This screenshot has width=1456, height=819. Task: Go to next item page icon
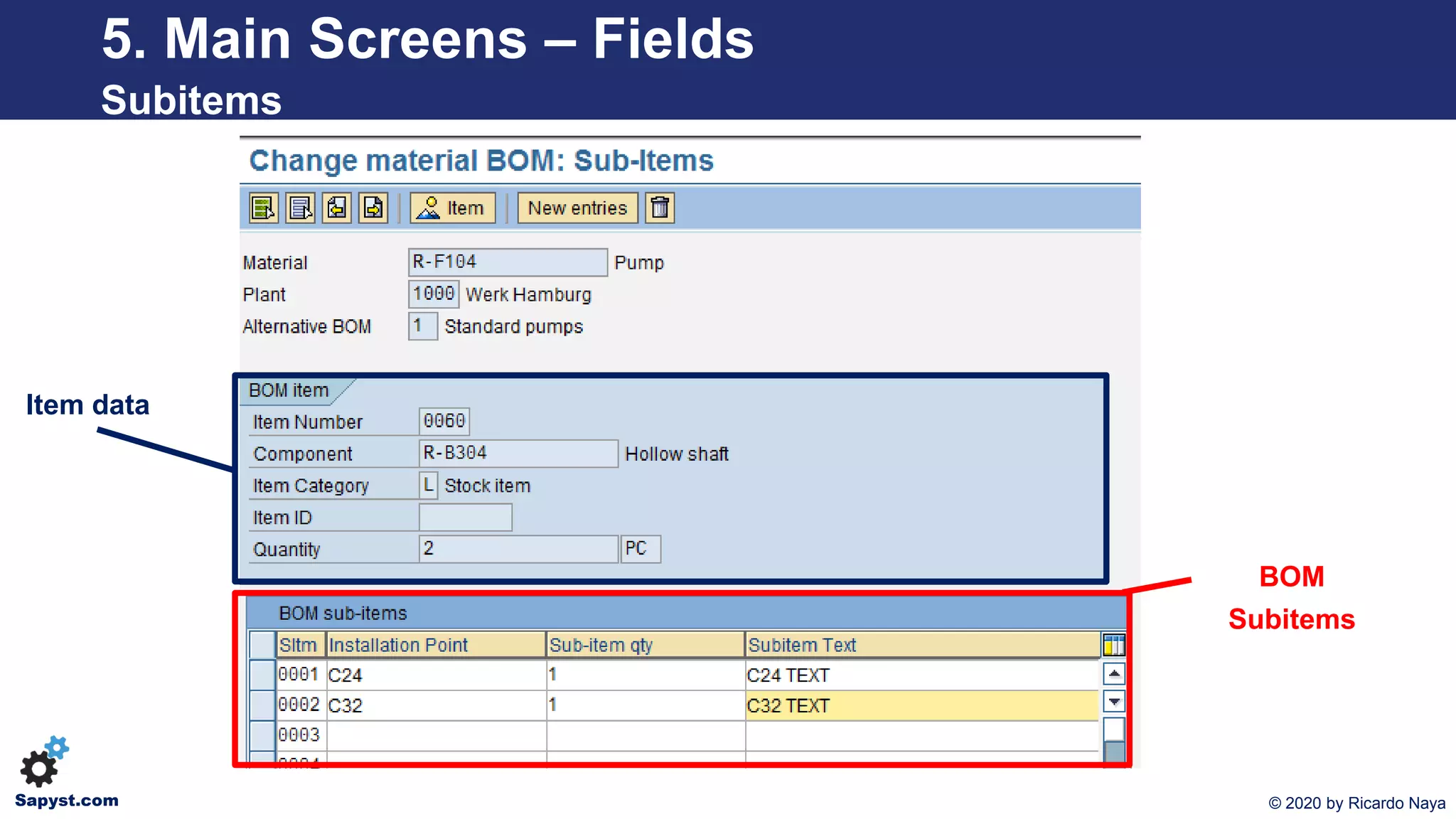click(373, 208)
